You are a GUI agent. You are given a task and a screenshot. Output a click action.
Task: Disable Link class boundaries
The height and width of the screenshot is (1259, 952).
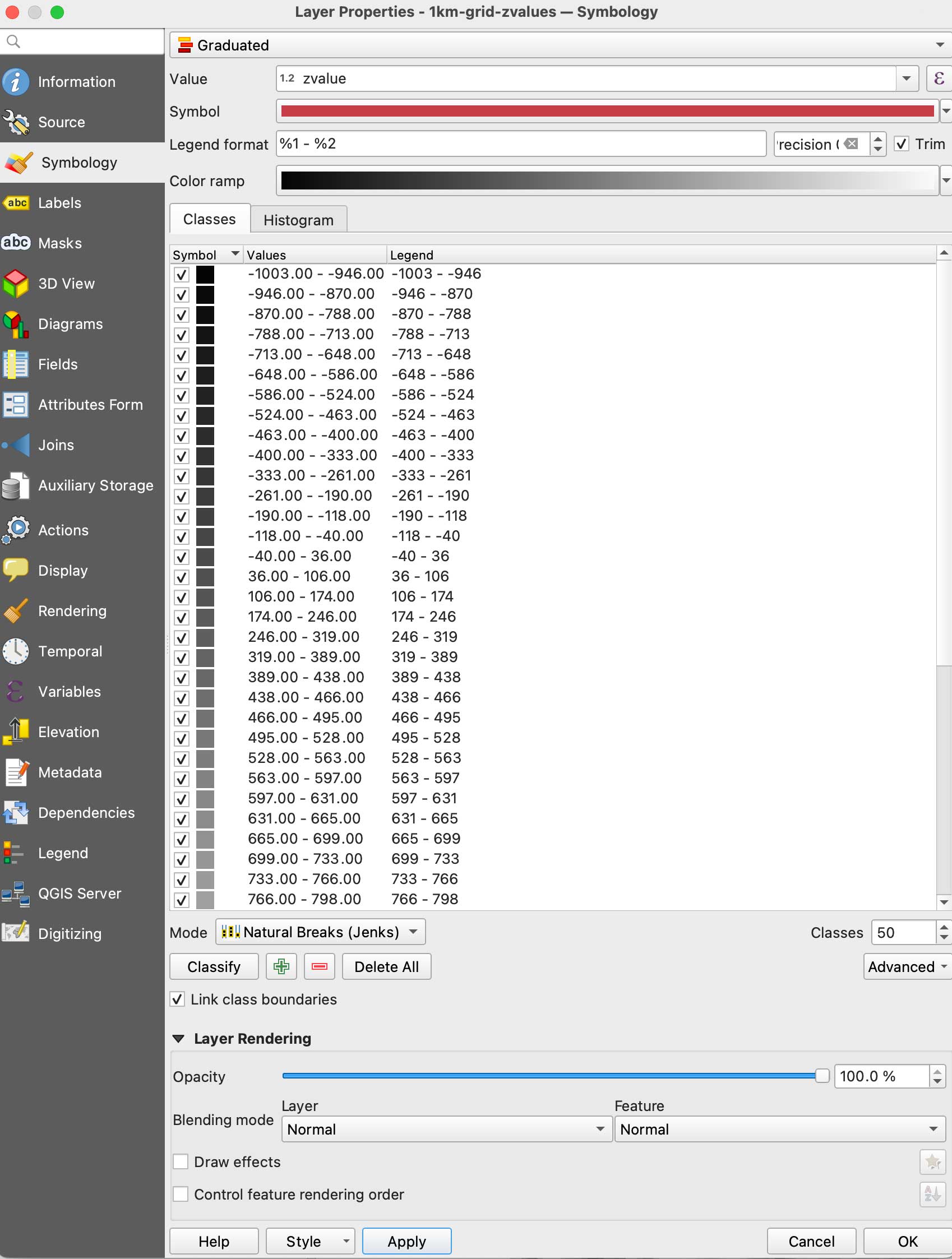click(x=178, y=999)
